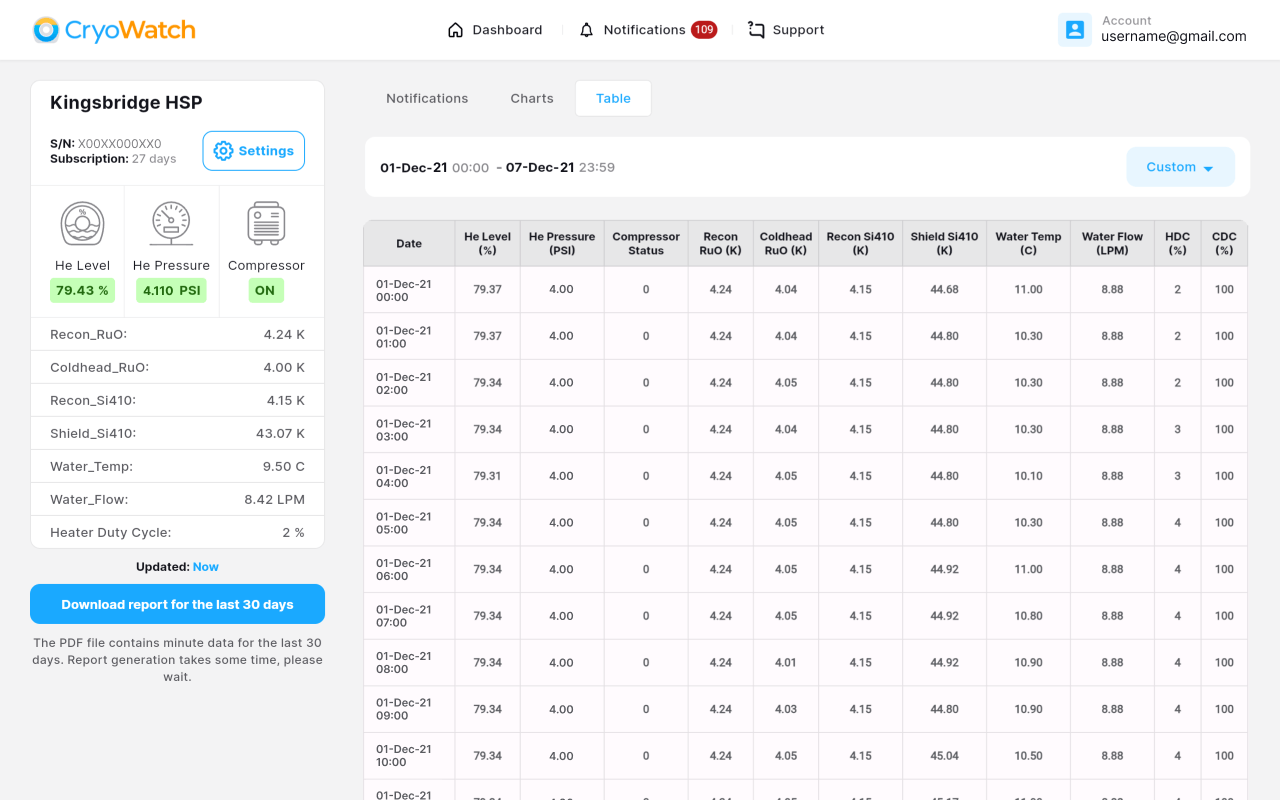Click the Kingsbridge HSP device title
Screen dimensions: 1280x800
point(126,102)
